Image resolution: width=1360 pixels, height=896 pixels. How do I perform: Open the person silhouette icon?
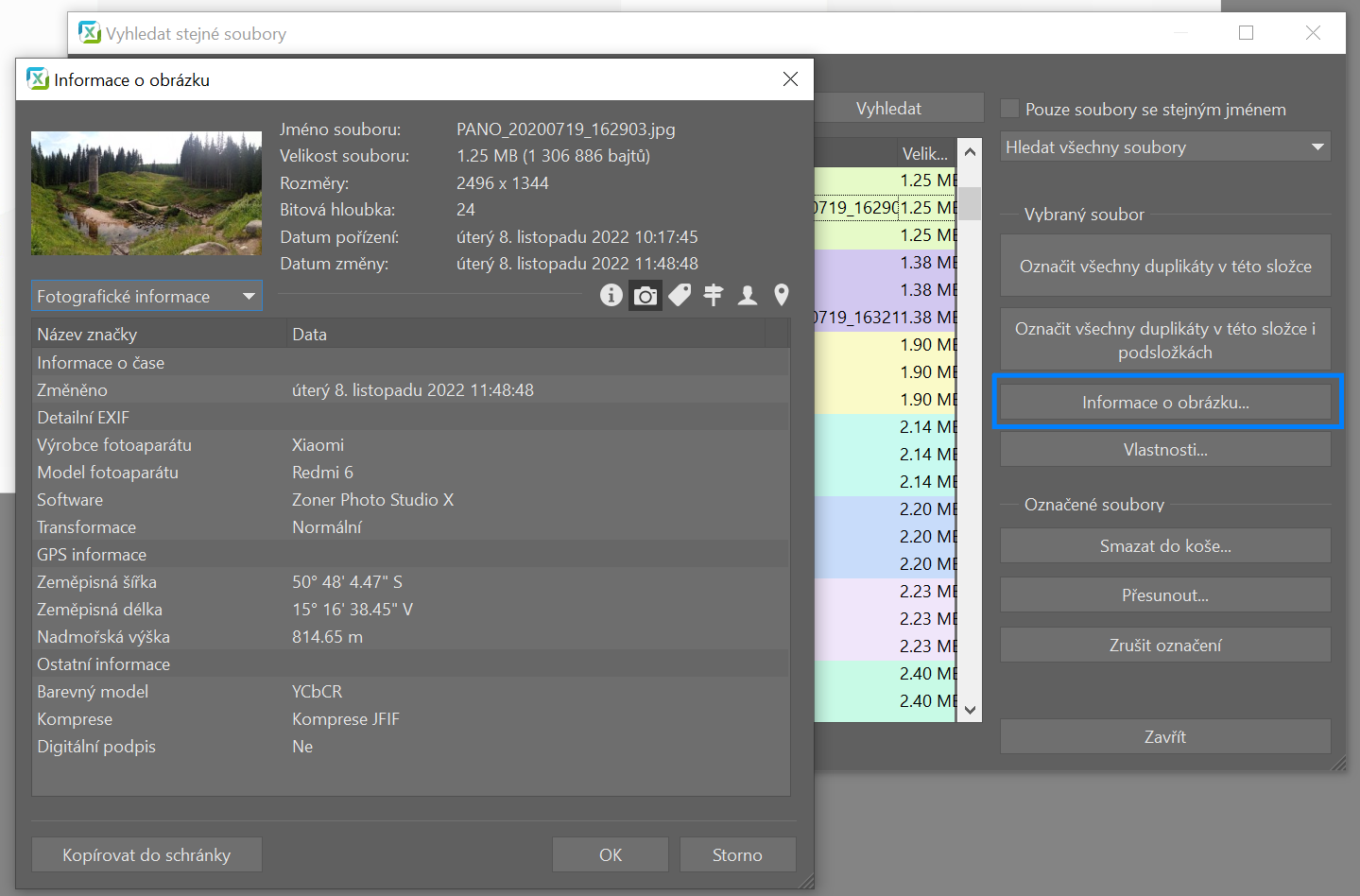pos(748,296)
